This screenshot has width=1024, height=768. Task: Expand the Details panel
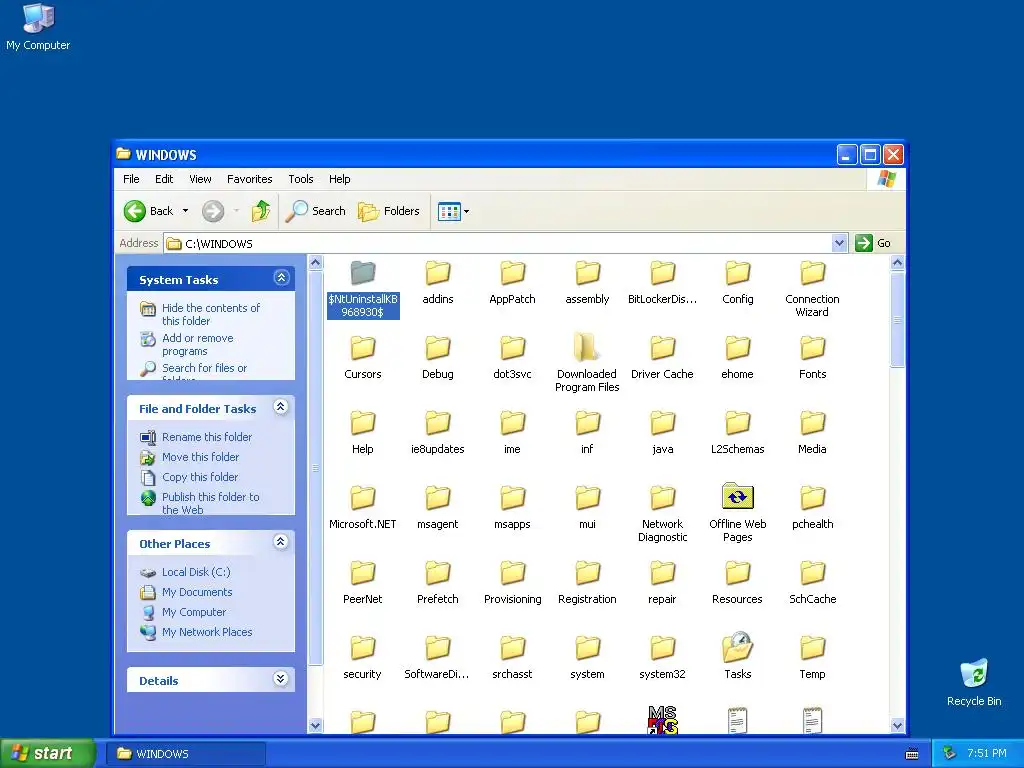pos(281,679)
